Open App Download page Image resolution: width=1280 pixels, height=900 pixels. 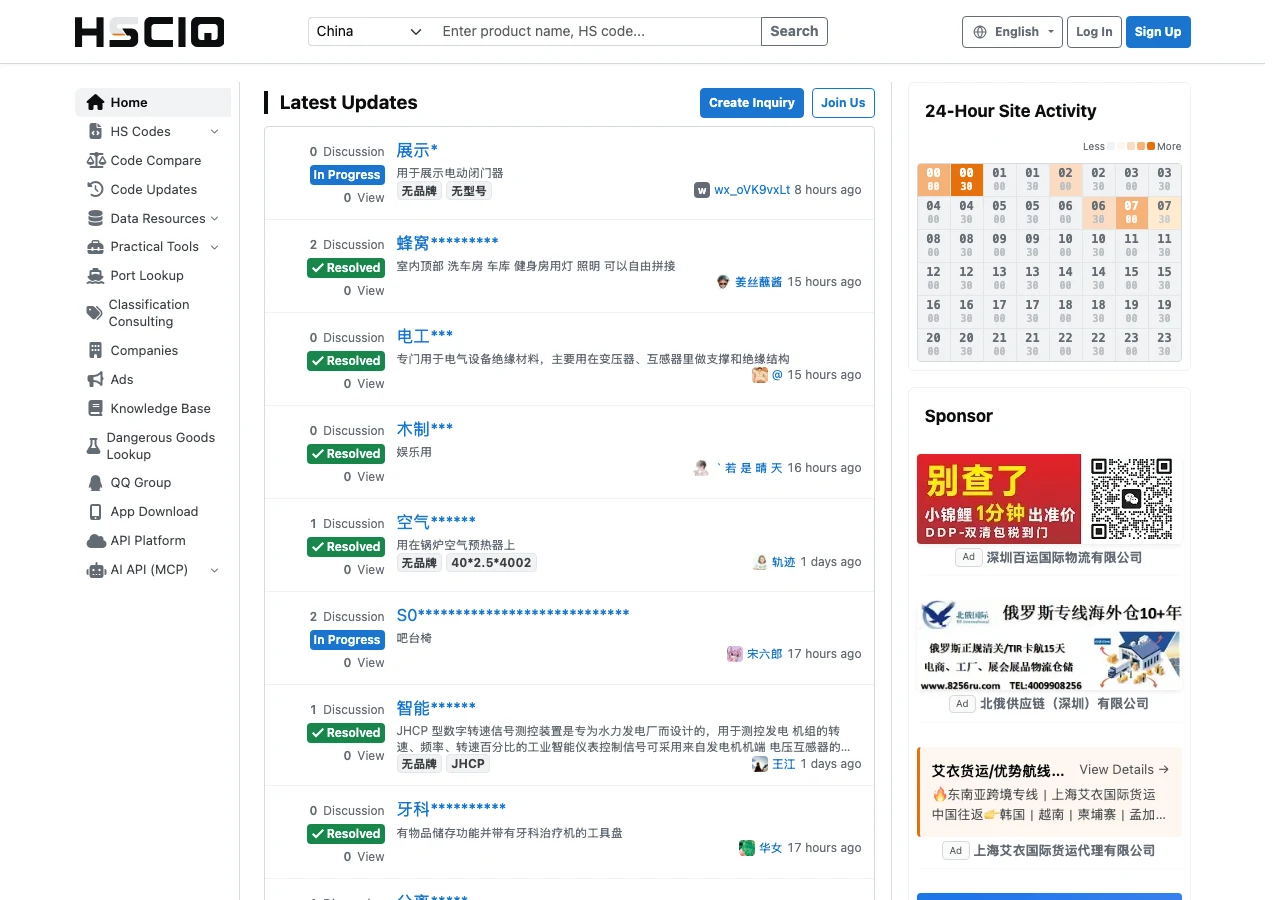coord(153,511)
